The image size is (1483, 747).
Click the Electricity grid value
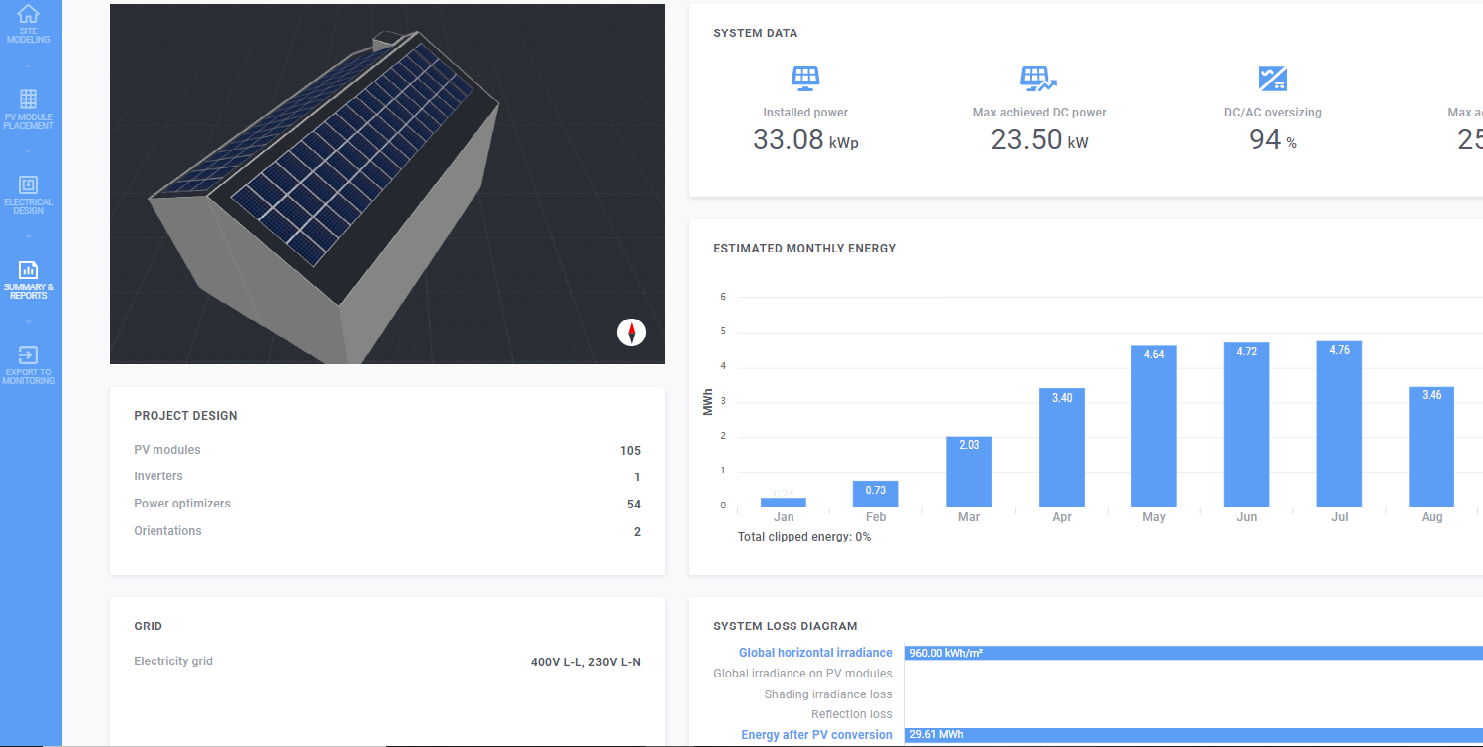pos(585,662)
